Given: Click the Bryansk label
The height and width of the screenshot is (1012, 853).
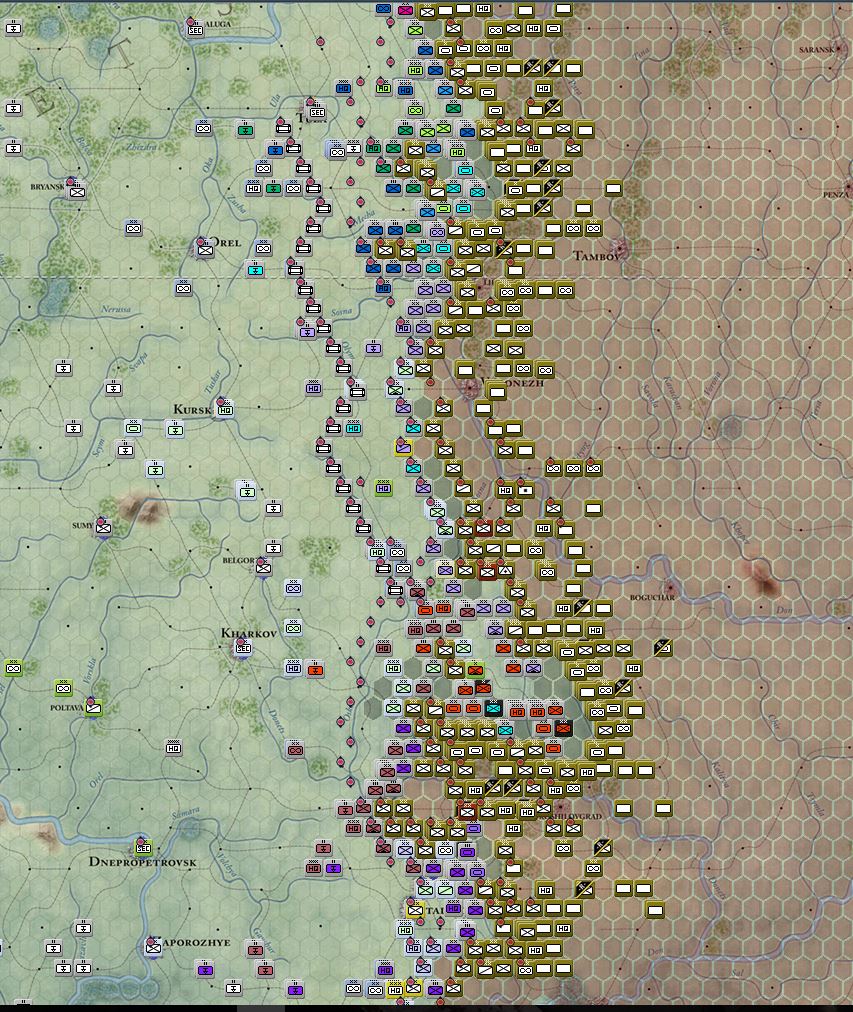Looking at the screenshot, I should pos(48,187).
